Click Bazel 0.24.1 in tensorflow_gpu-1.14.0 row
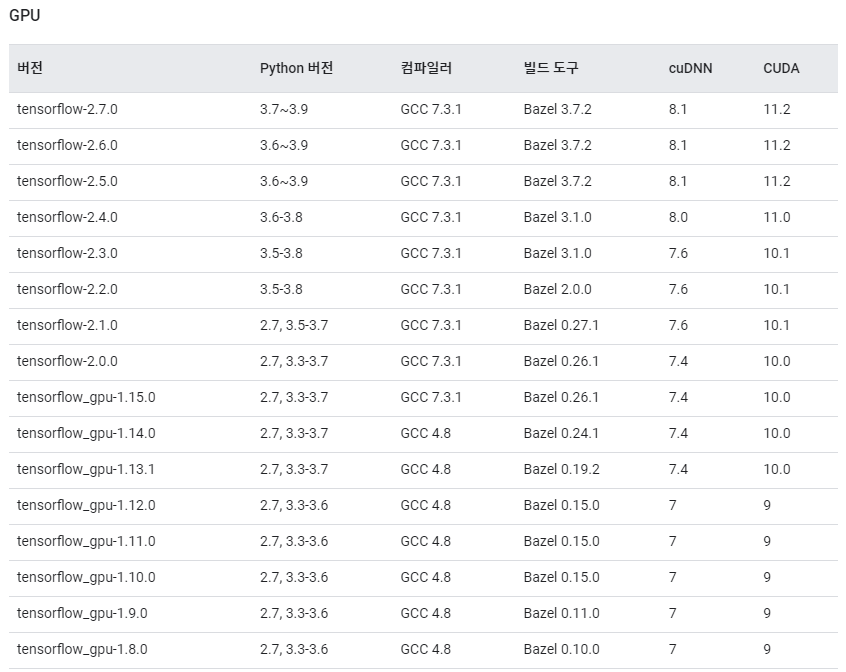 tap(561, 434)
